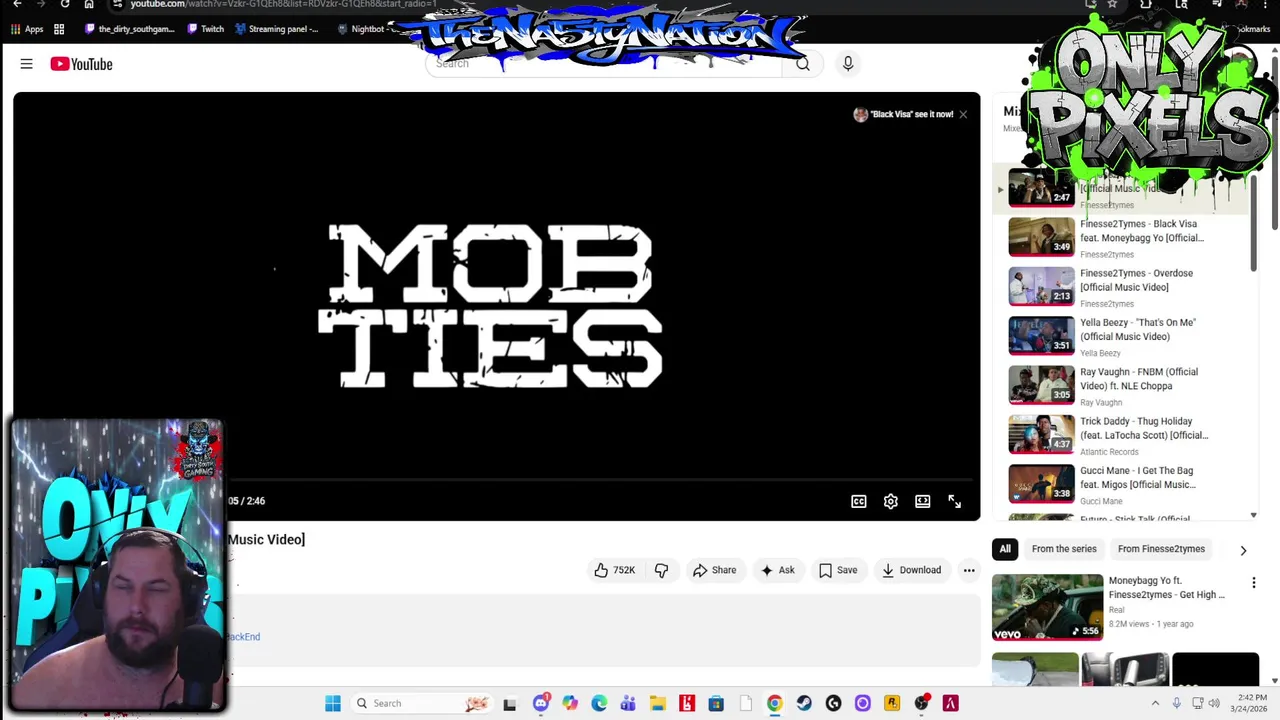The width and height of the screenshot is (1280, 720).
Task: Enter full screen on the video player
Action: point(954,501)
